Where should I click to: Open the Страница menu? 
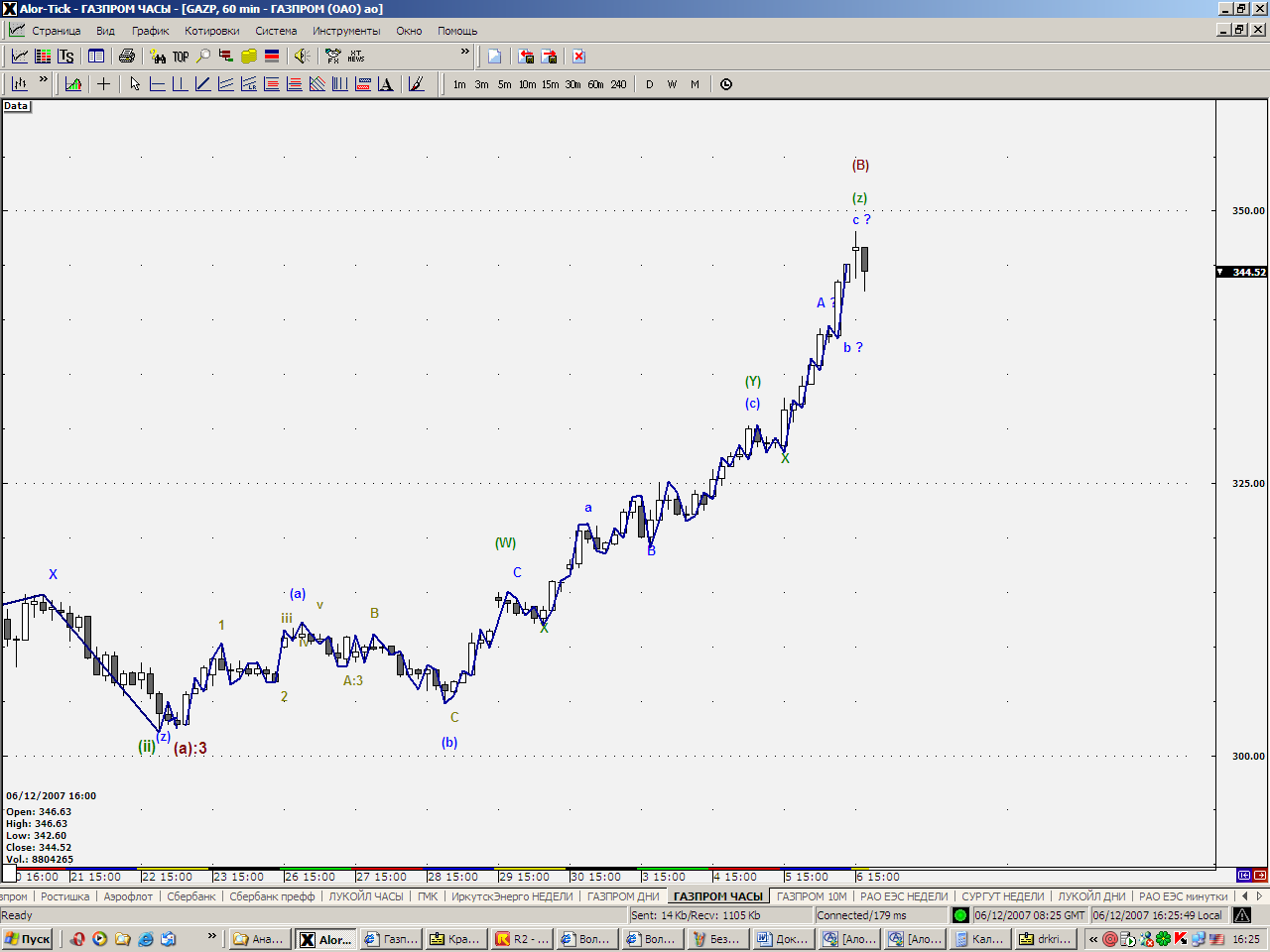(56, 31)
